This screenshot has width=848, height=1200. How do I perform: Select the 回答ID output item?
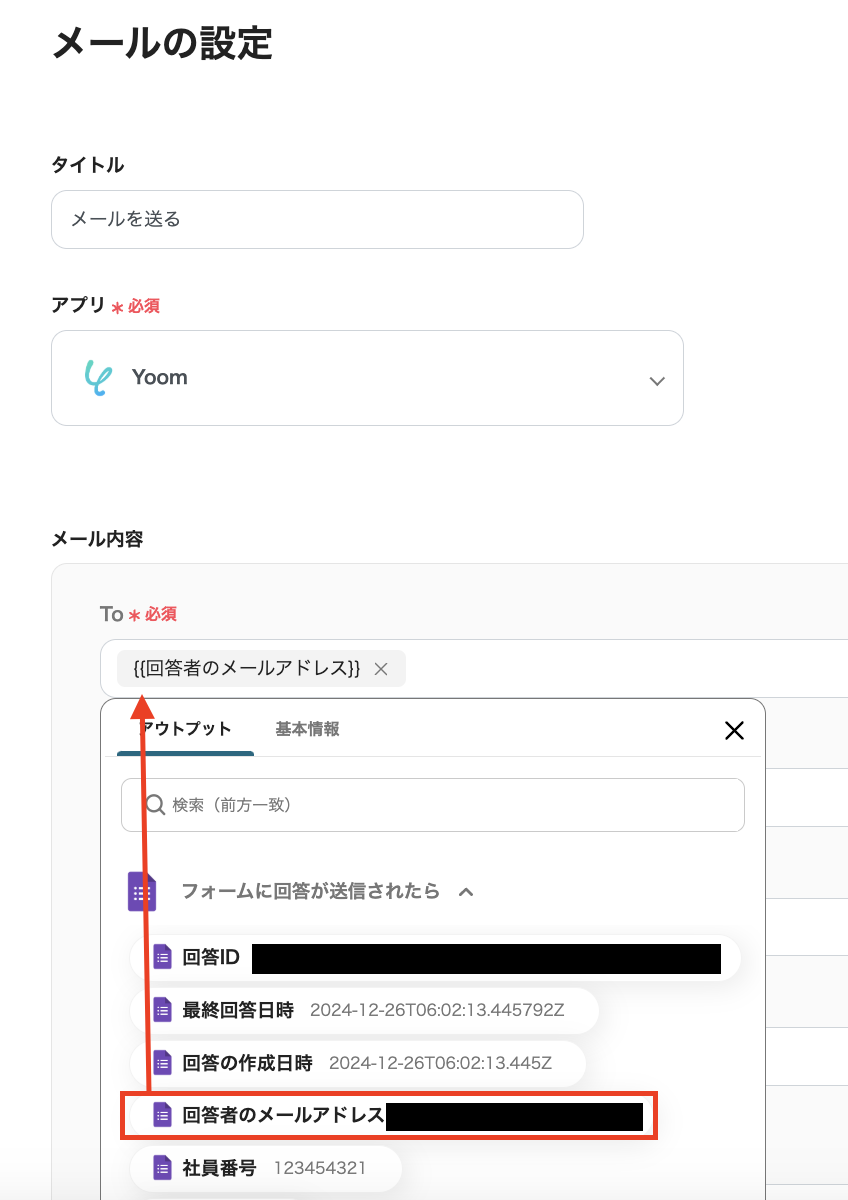435,958
